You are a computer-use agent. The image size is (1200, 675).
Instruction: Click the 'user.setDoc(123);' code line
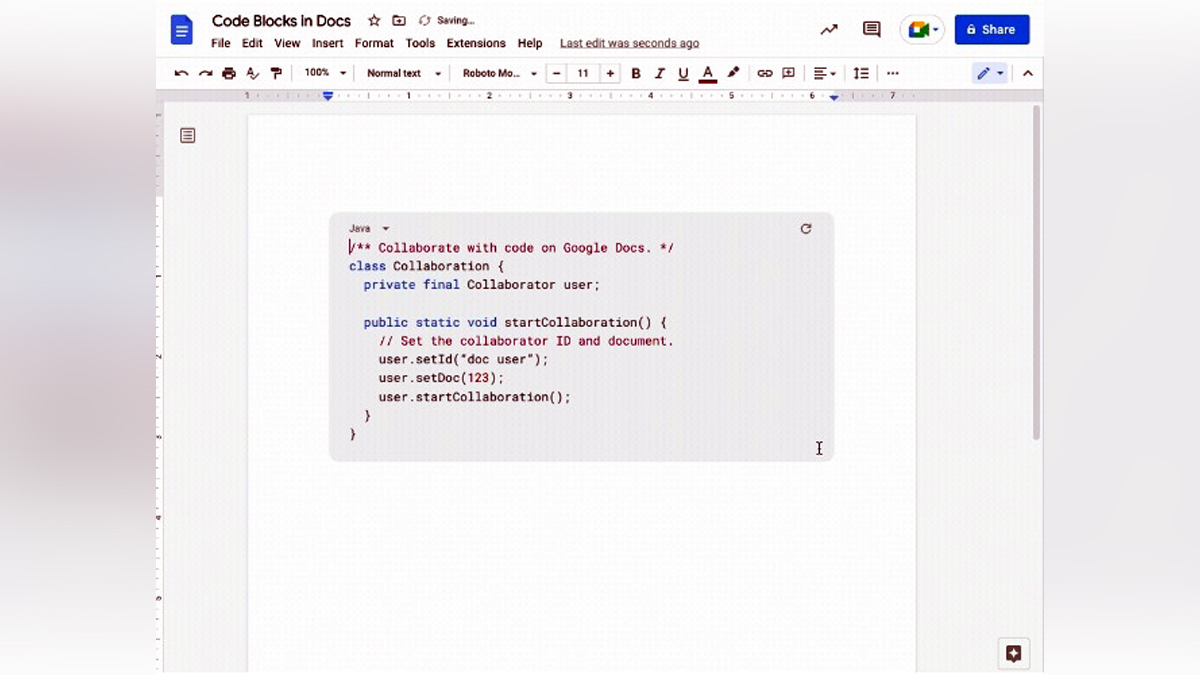[x=441, y=378]
